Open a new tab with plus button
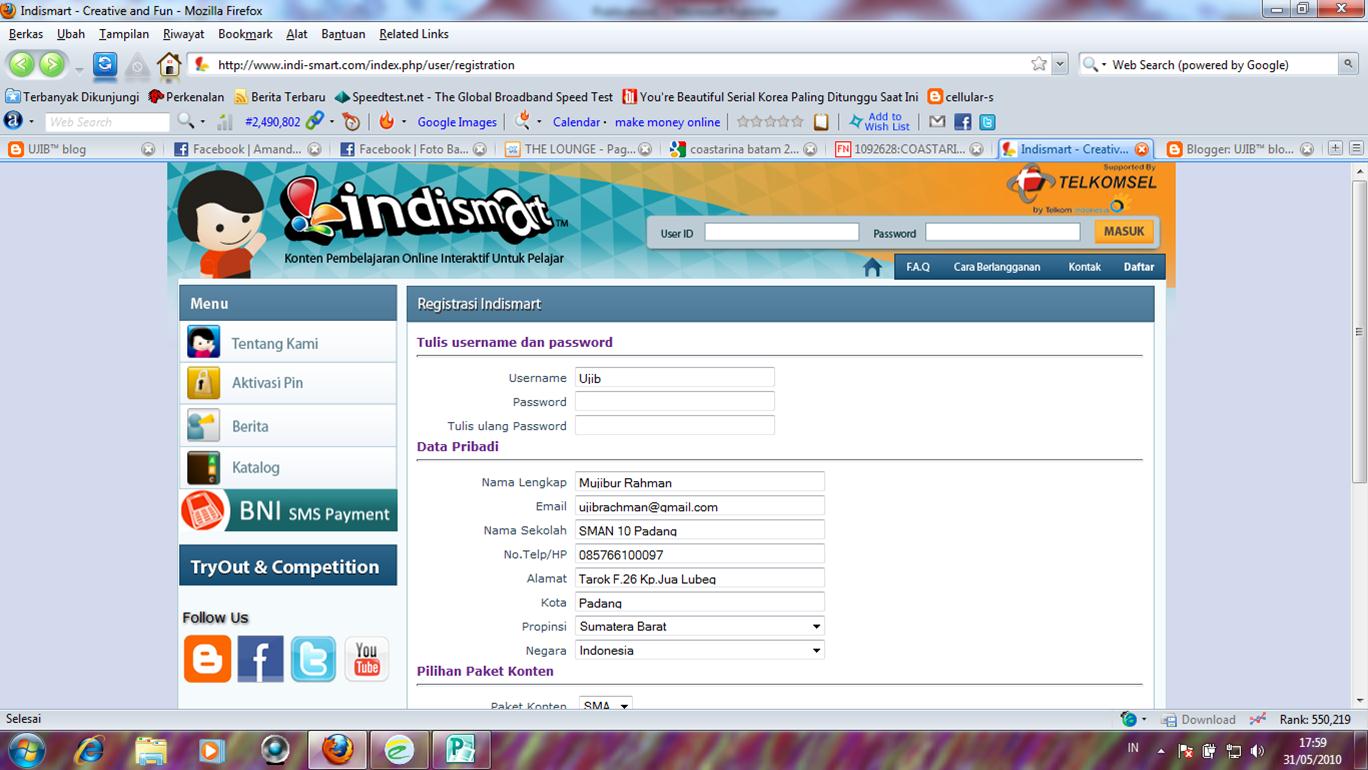 (x=1335, y=148)
